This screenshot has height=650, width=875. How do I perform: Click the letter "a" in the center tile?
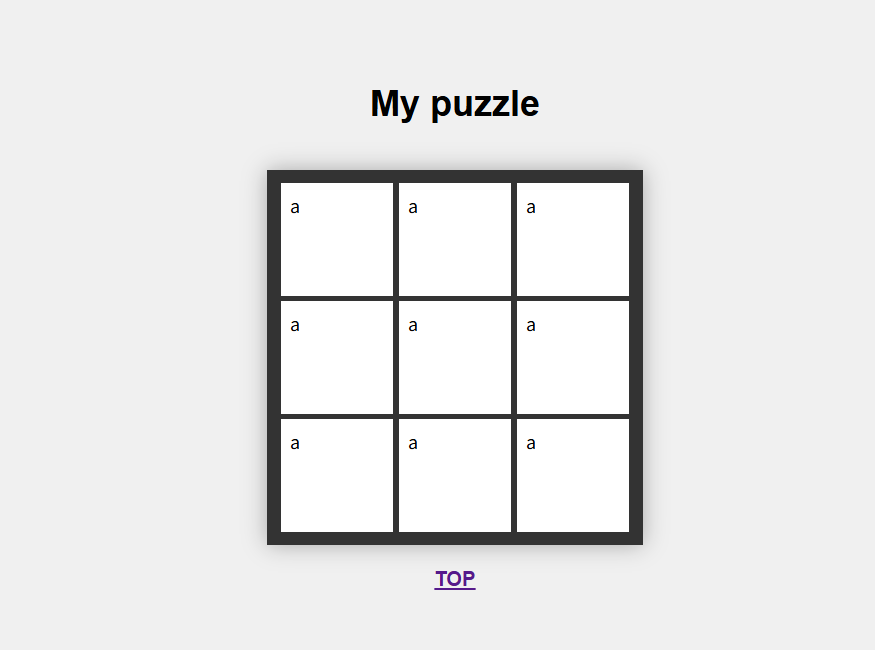pos(413,326)
